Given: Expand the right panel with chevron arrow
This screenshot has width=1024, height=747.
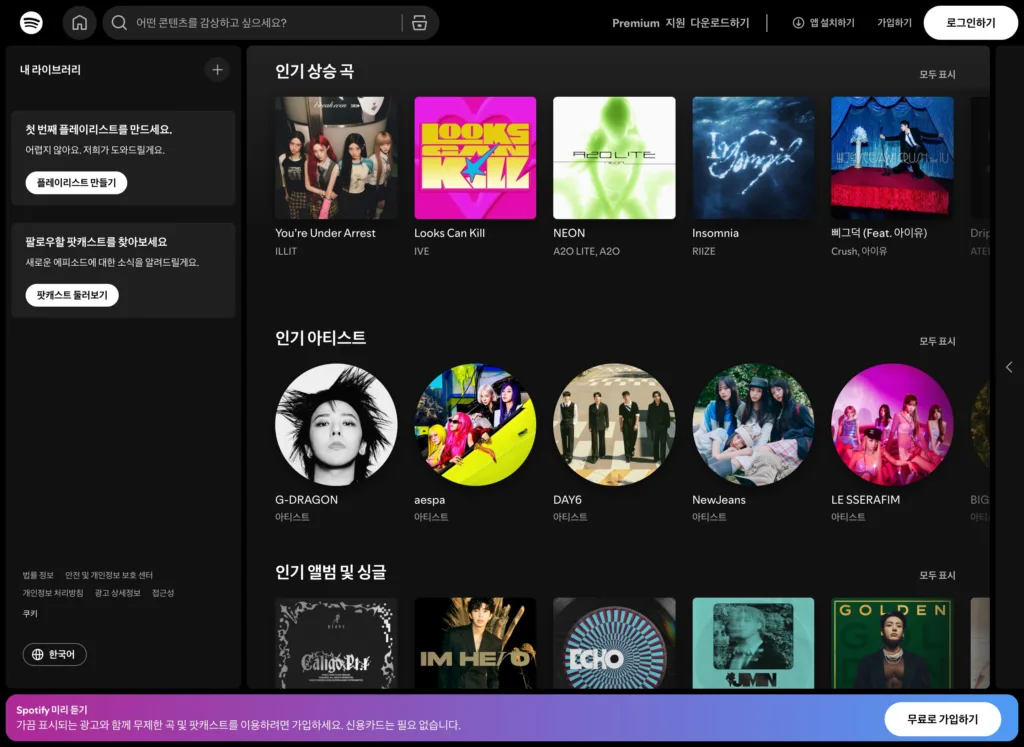Looking at the screenshot, I should [1009, 367].
